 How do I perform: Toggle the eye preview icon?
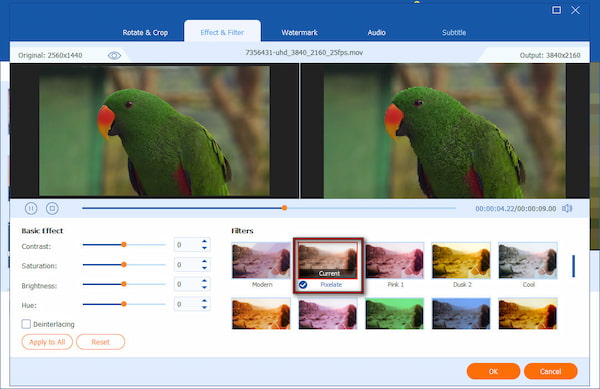point(114,56)
